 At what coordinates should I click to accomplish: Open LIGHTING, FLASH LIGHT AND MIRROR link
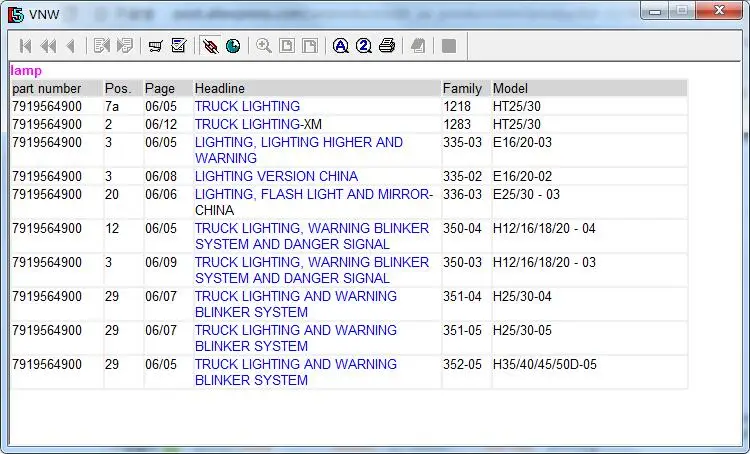click(313, 194)
